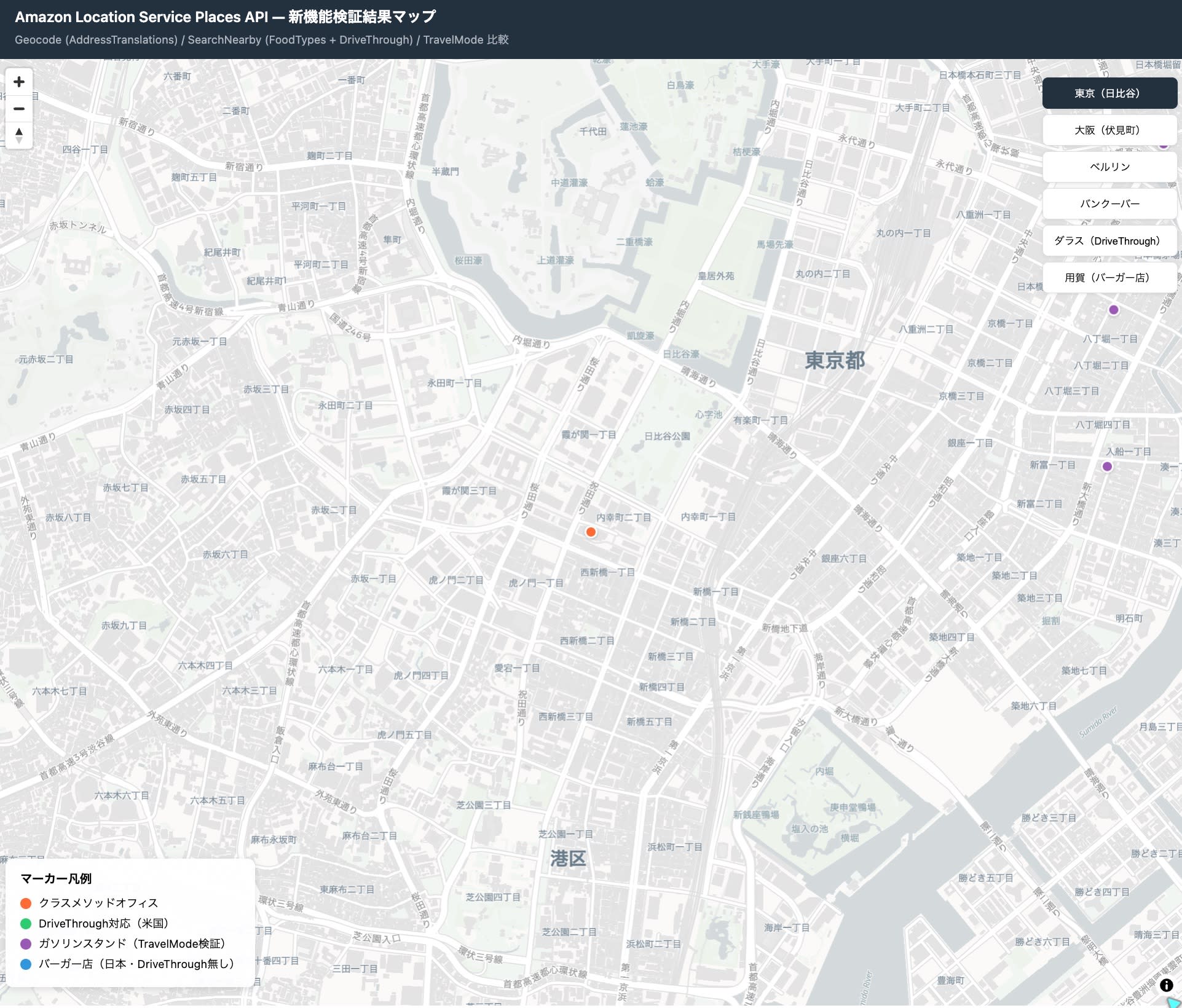Viewport: 1182px width, 1008px height.
Task: Open the map attribution info icon
Action: pos(1166,985)
